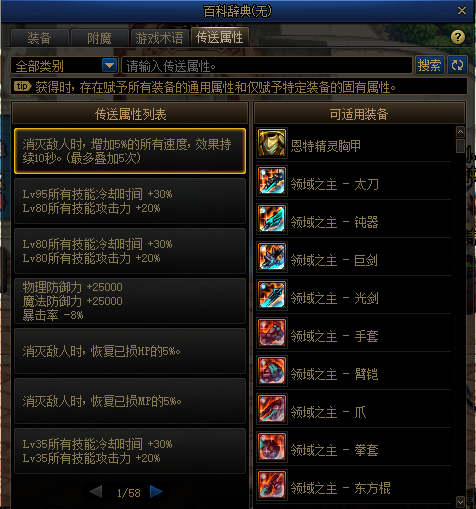The width and height of the screenshot is (476, 509).
Task: Click the refresh arrows icon beside 搜索
Action: point(457,65)
